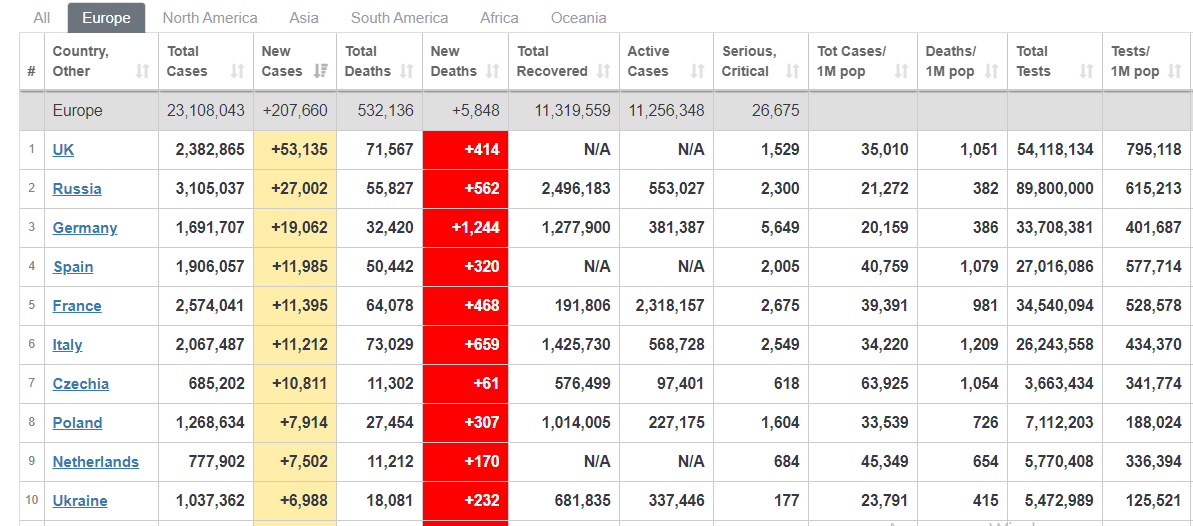Sort by Total Deaths using arrow icon
Screen dimensions: 1193x526
coord(407,71)
